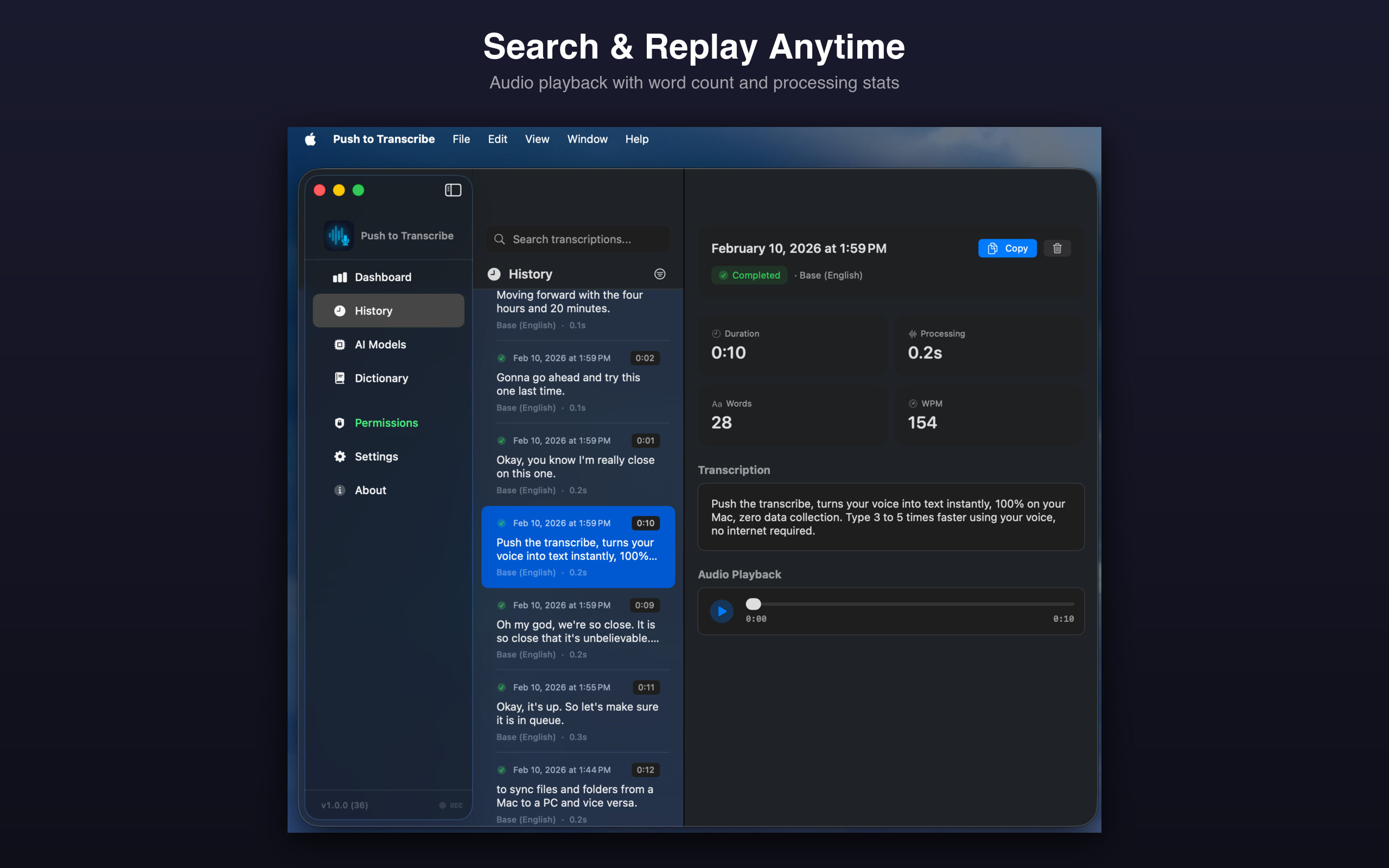Click the Completed status badge
Image resolution: width=1389 pixels, height=868 pixels.
pyautogui.click(x=748, y=275)
